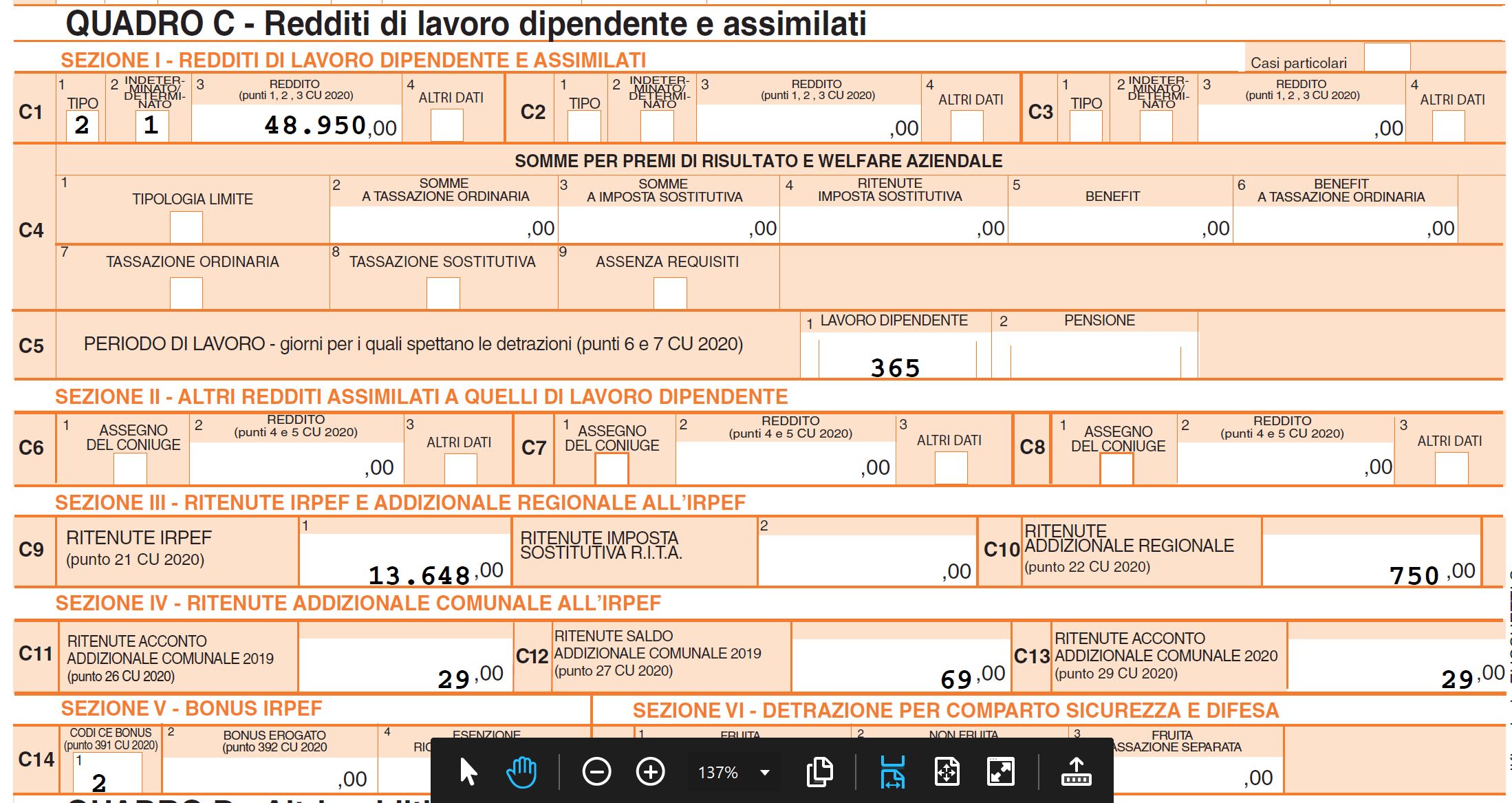Select the arrow selection tool
The image size is (1512, 803).
(468, 771)
